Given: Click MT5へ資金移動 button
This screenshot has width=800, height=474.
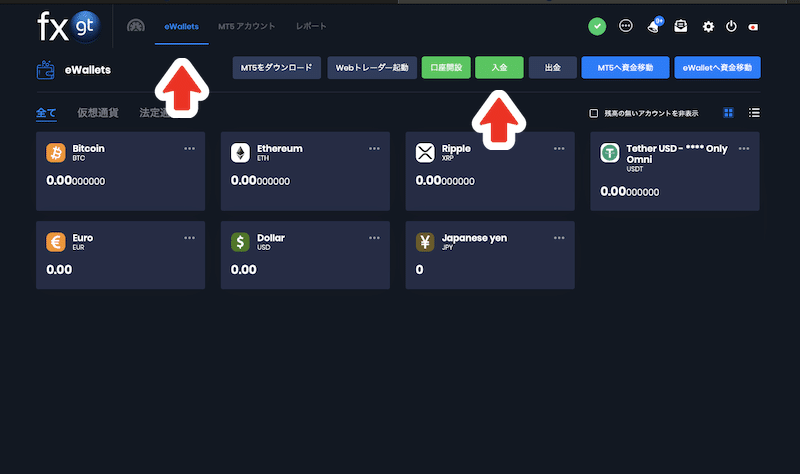Looking at the screenshot, I should tap(625, 67).
